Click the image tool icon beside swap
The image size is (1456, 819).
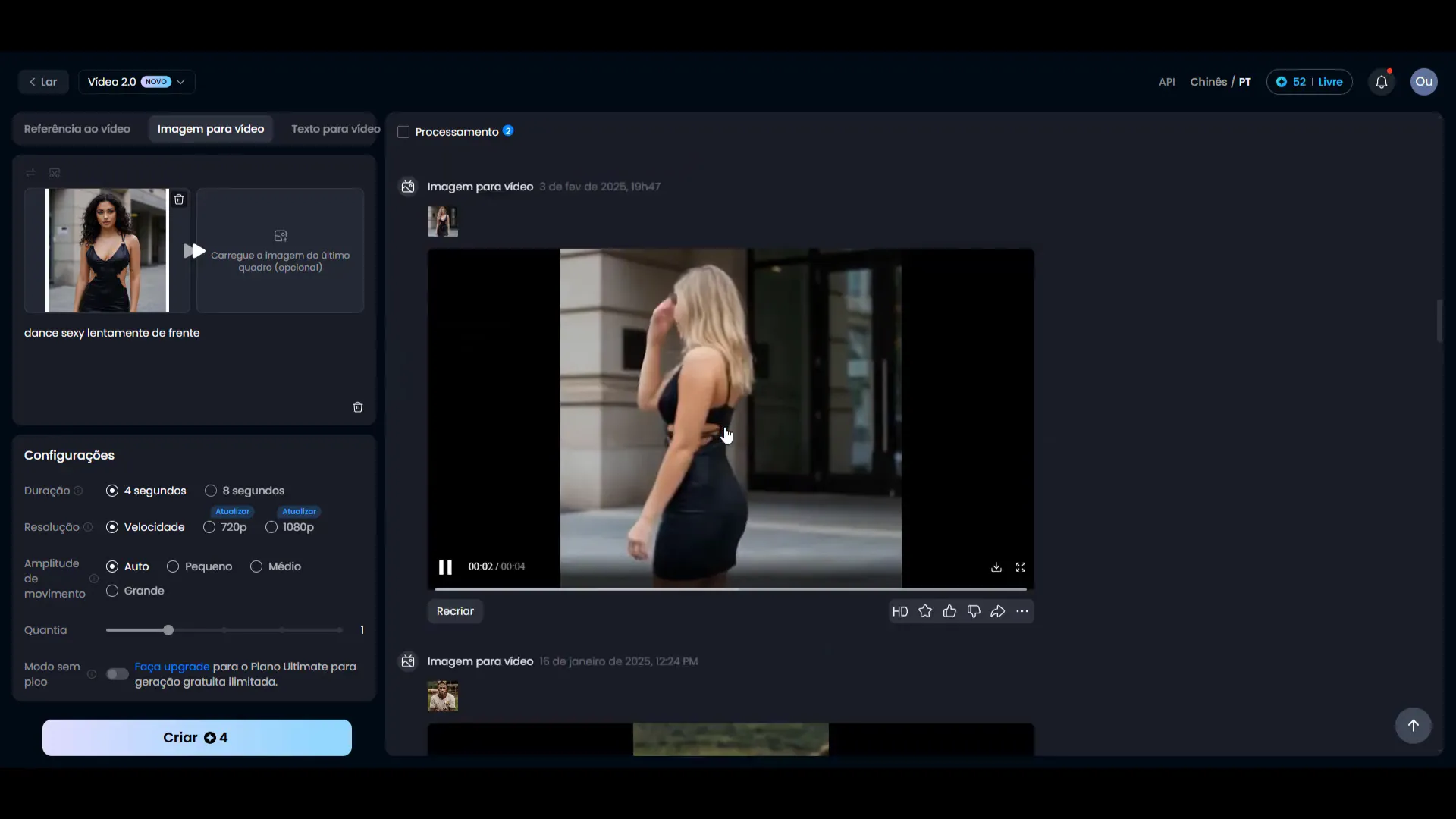pyautogui.click(x=55, y=173)
